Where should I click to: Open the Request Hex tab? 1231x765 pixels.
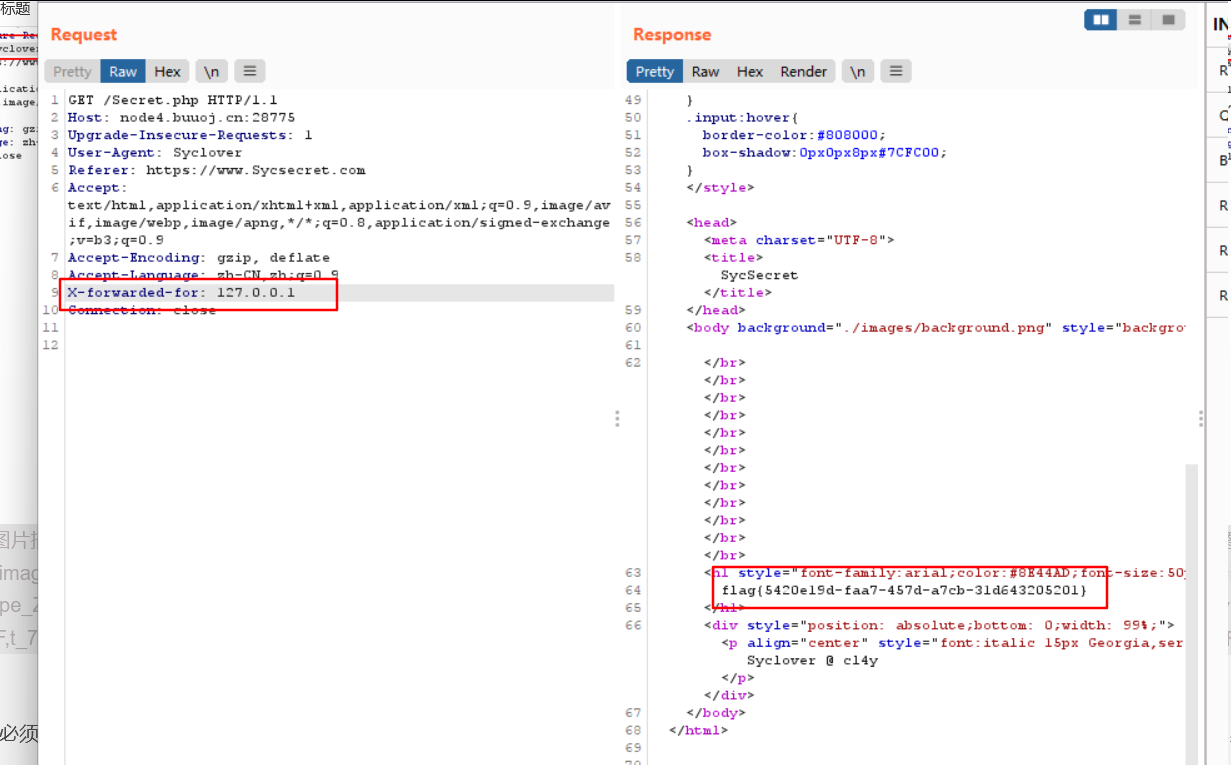tap(167, 71)
